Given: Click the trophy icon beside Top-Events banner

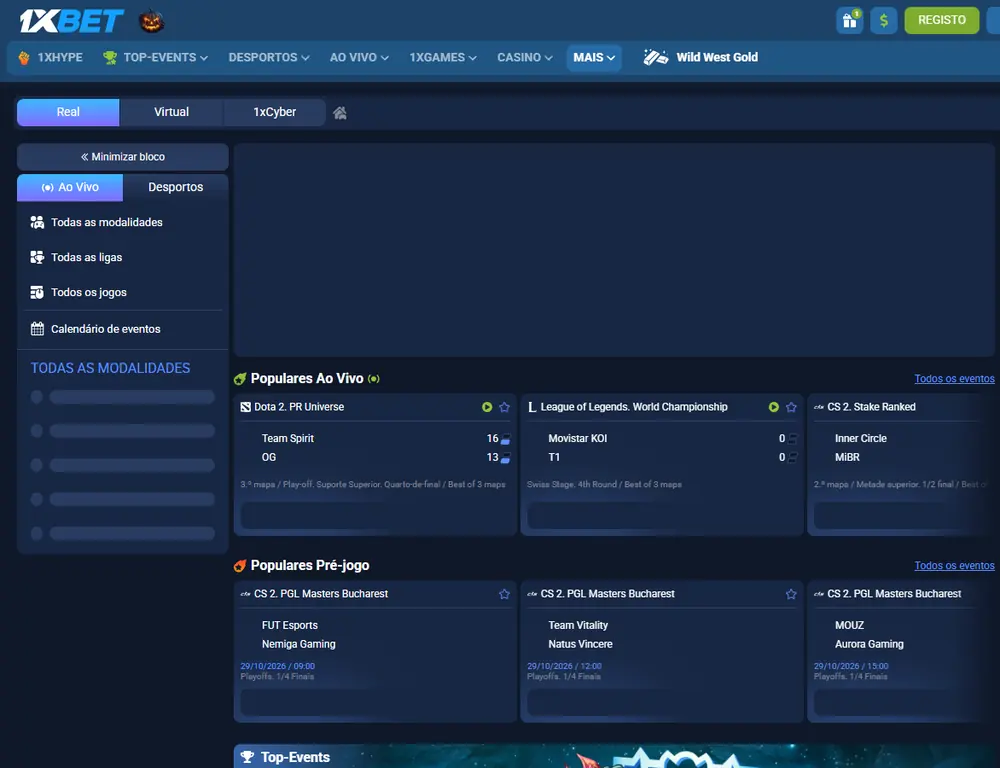Looking at the screenshot, I should (x=247, y=757).
